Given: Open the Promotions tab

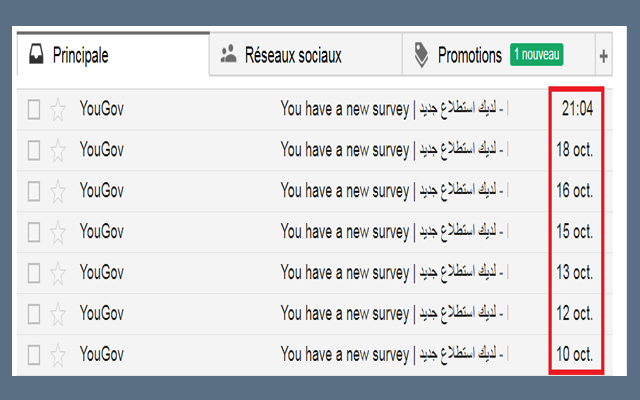Looking at the screenshot, I should pos(469,56).
